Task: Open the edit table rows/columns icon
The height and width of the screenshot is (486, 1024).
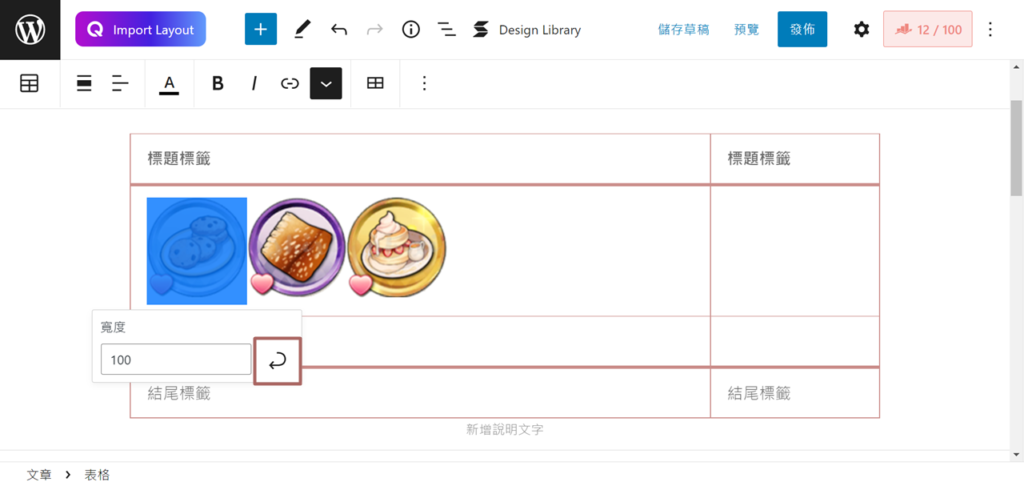Action: click(x=375, y=83)
